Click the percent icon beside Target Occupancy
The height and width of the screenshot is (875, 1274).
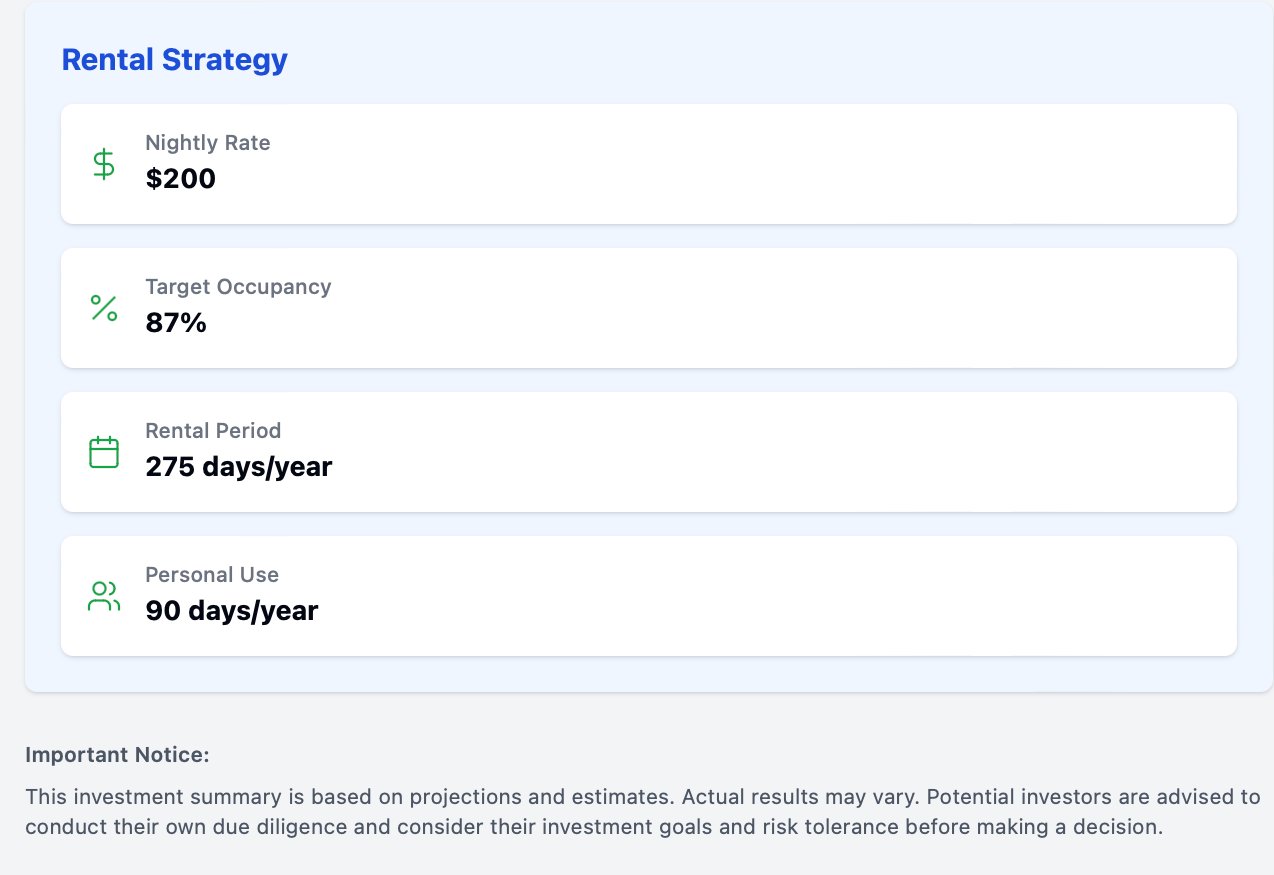104,308
